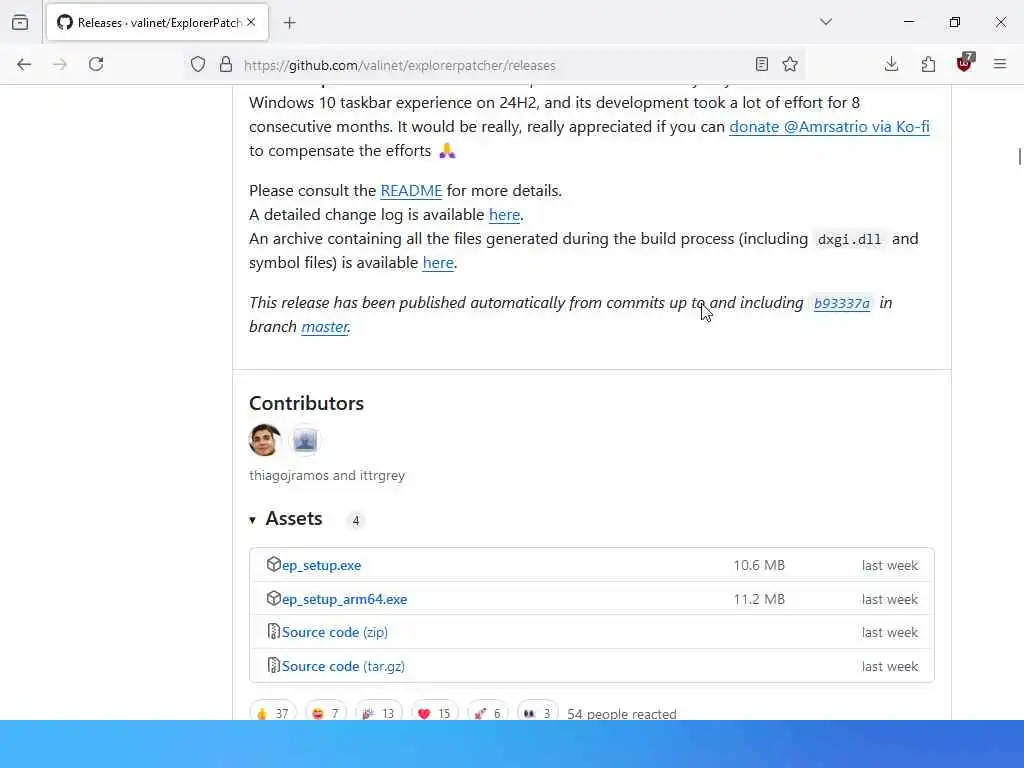The width and height of the screenshot is (1024, 768).
Task: Click 'last week' beside ep_setup.exe
Action: pyautogui.click(x=889, y=566)
